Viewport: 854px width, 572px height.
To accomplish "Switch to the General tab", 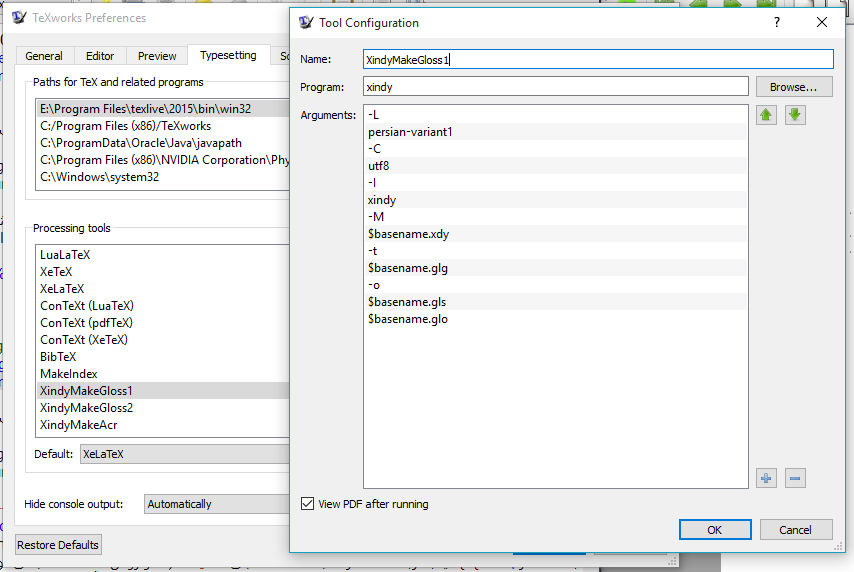I will pyautogui.click(x=44, y=56).
